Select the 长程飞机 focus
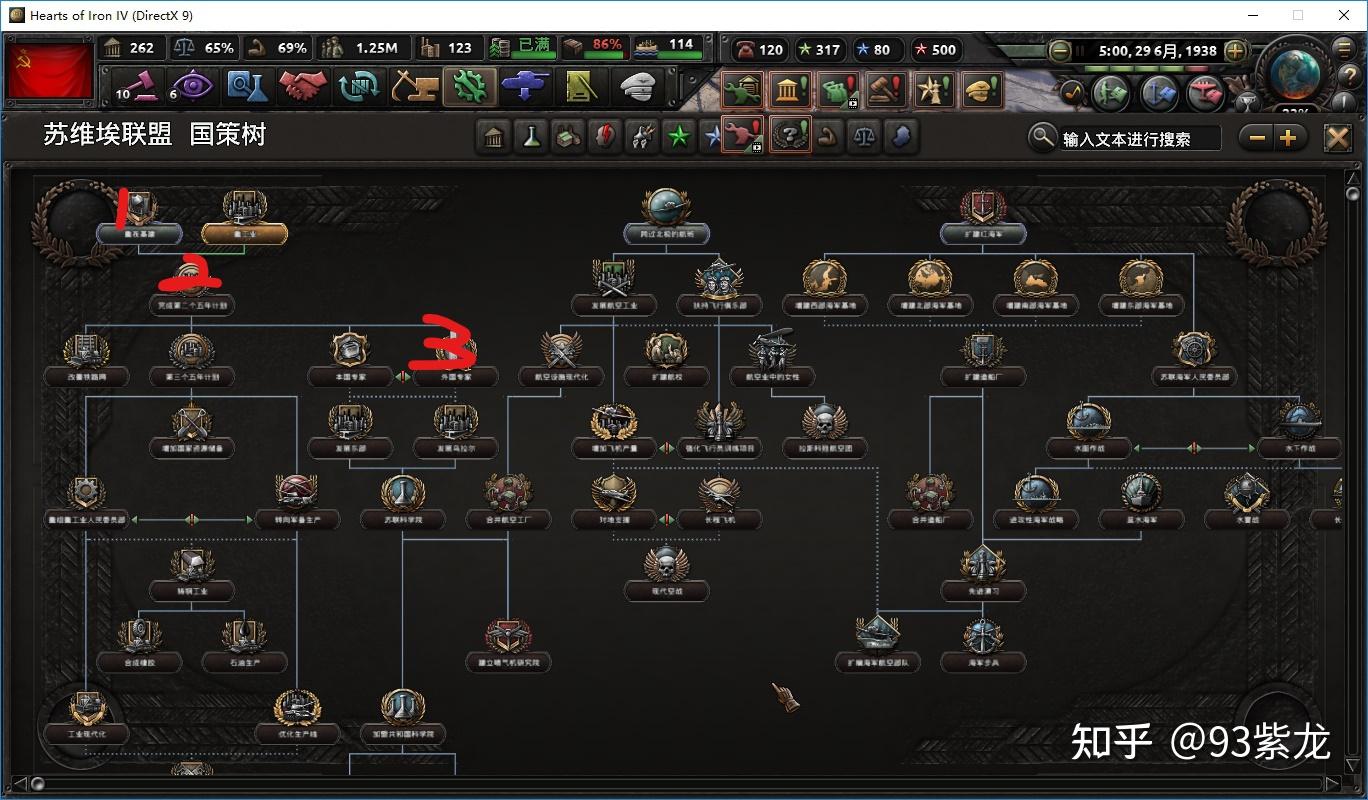This screenshot has width=1368, height=800. click(719, 504)
